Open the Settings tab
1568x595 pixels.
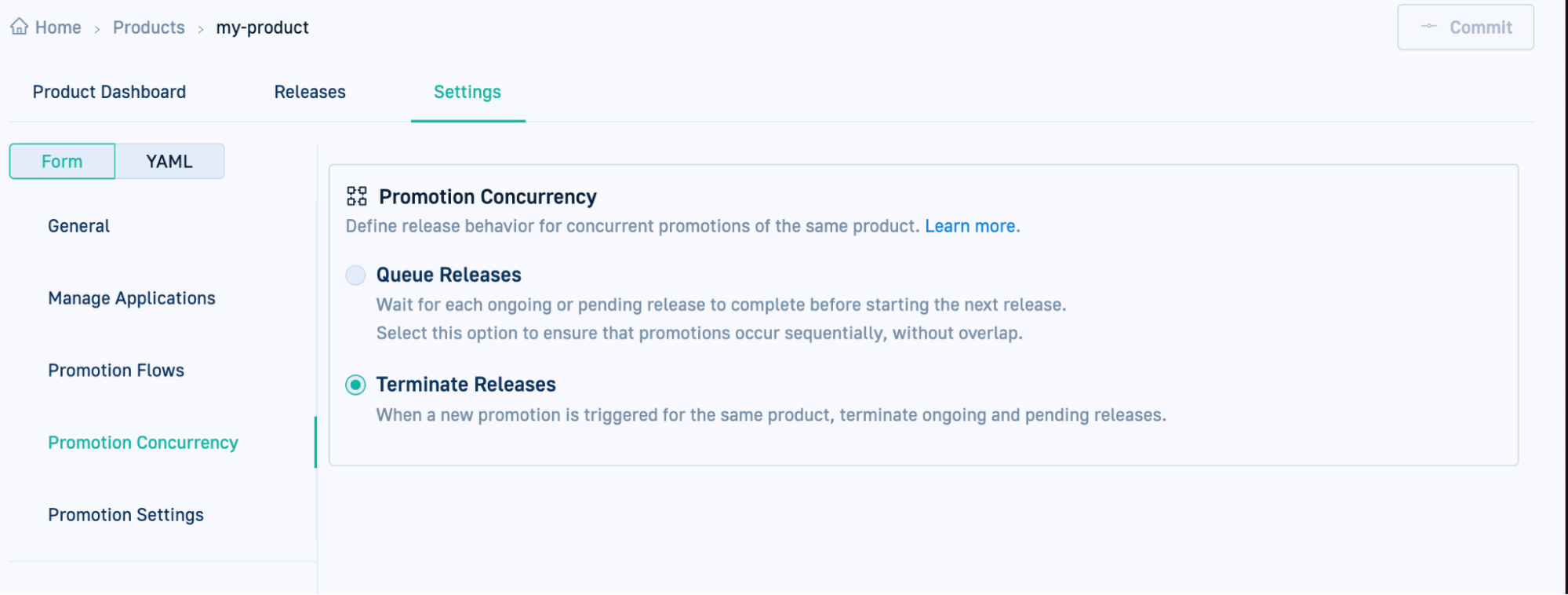click(467, 92)
